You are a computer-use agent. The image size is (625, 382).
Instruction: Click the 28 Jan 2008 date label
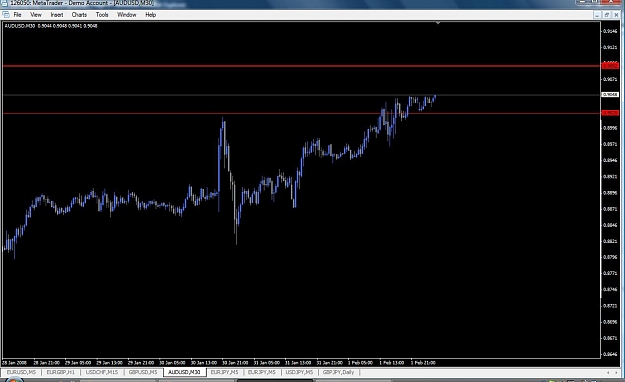[x=15, y=363]
